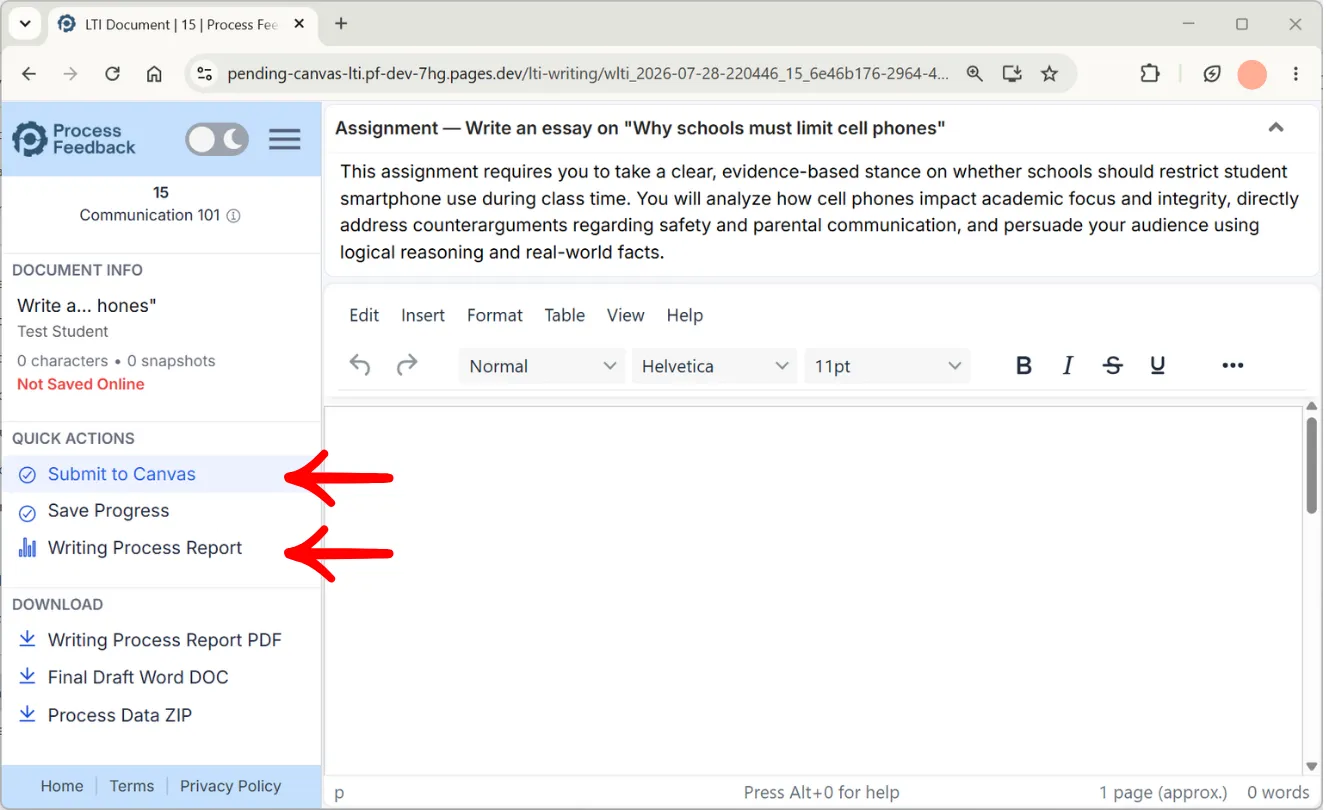Open the Normal paragraph style dropdown
1326x810 pixels.
[x=542, y=366]
